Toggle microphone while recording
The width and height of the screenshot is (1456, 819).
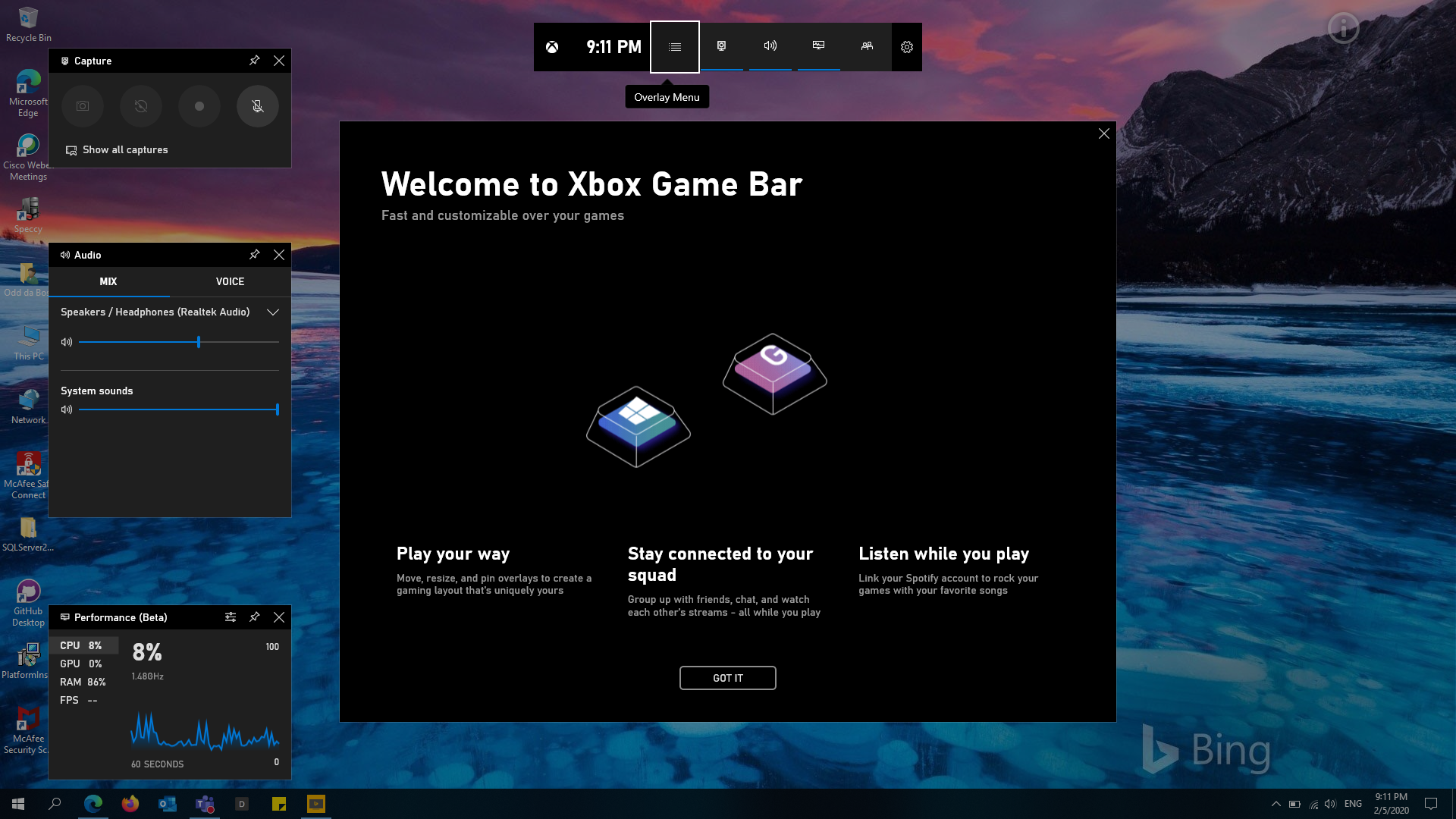[258, 106]
